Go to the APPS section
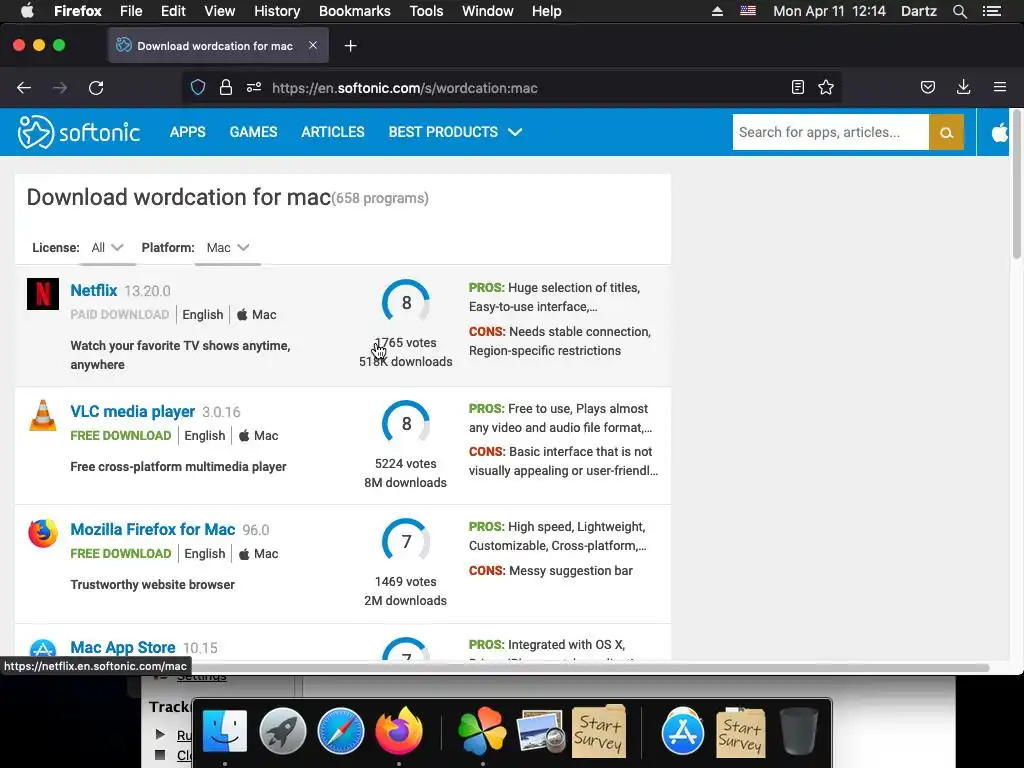 187,132
